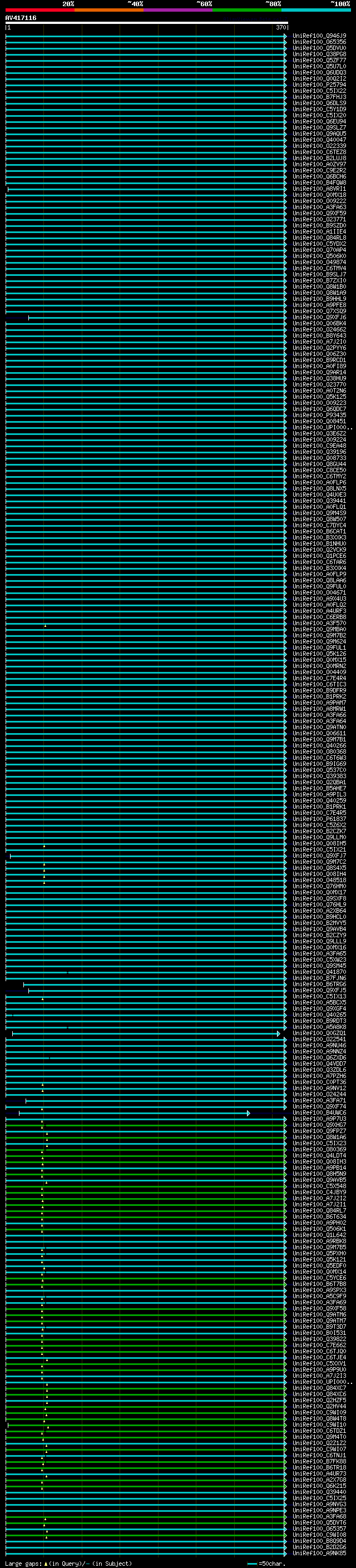Viewport: 356px width, 1568px height.
Task: Select hit label UniRef100_P61837
Action: click(x=319, y=819)
